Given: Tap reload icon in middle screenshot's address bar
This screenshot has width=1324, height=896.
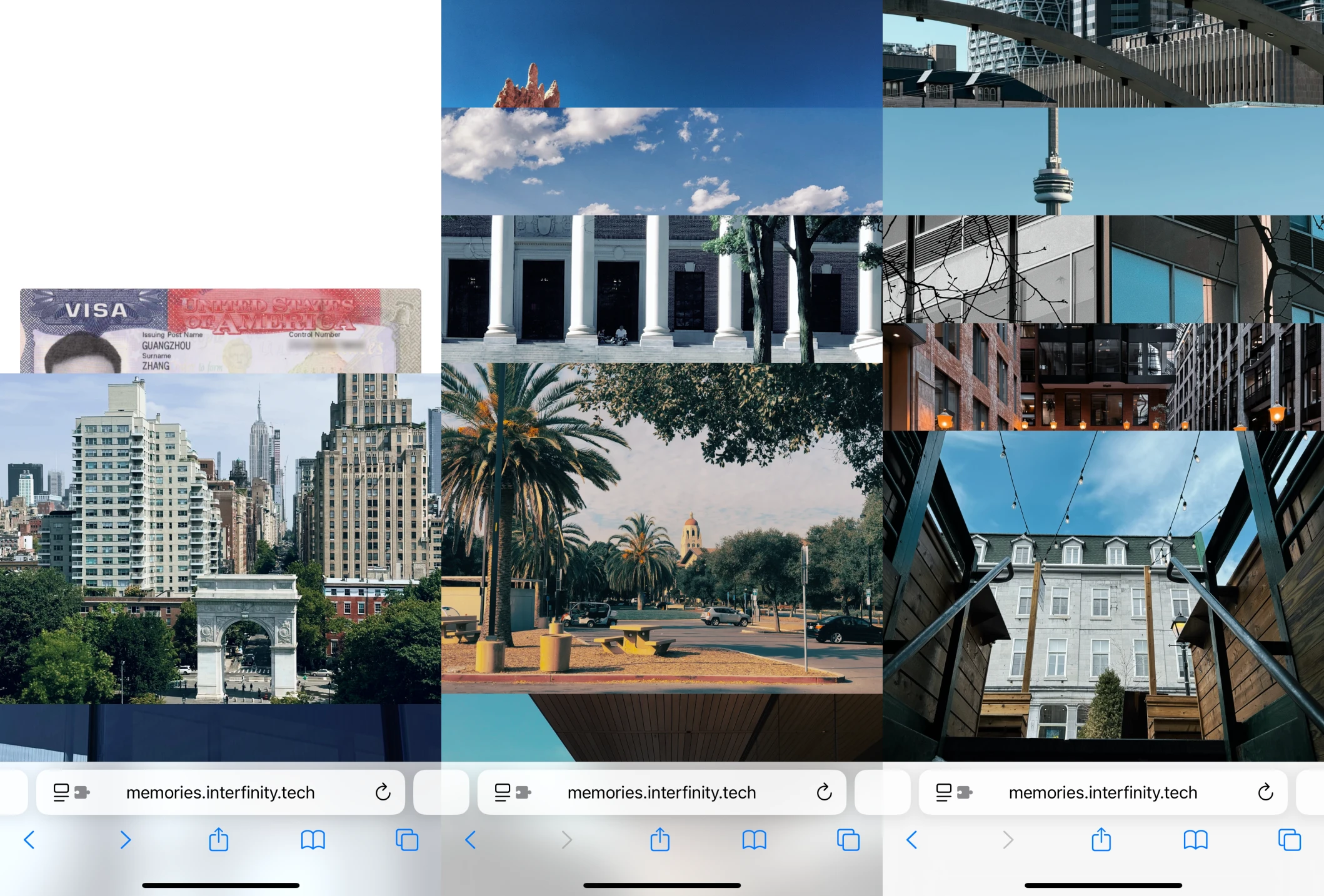Looking at the screenshot, I should 824,792.
